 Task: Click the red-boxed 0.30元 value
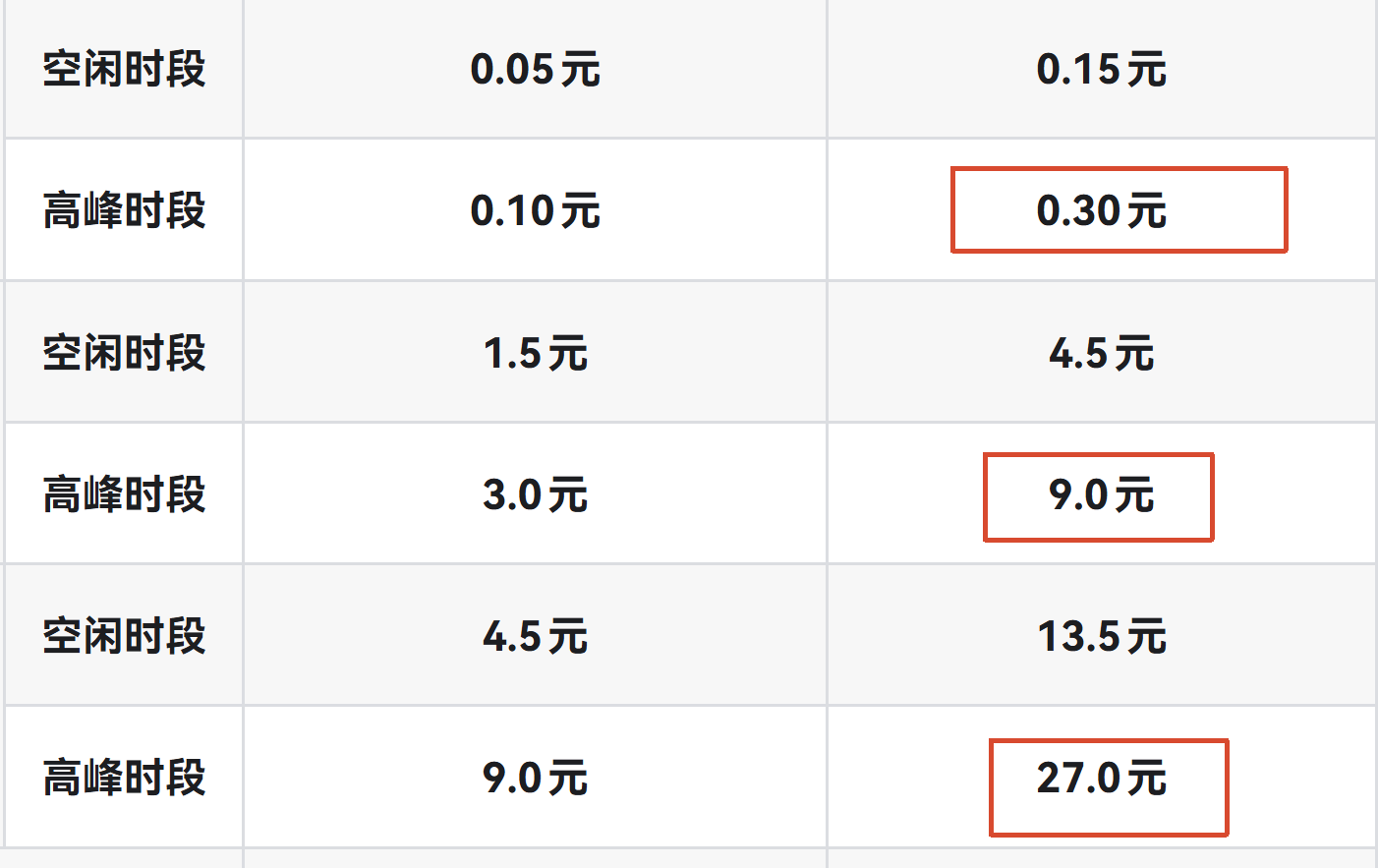click(x=1101, y=210)
